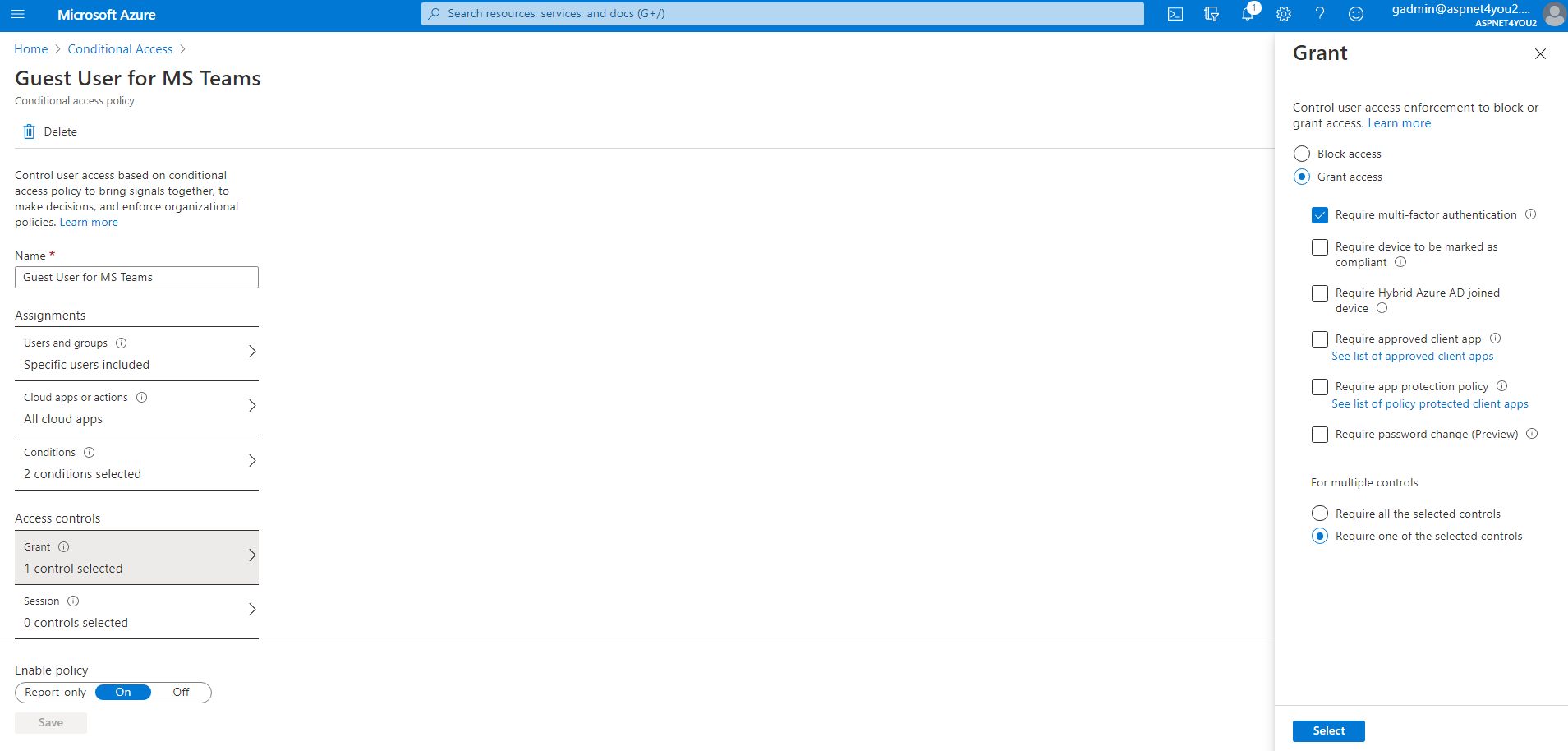Screen dimensions: 1568x751
Task: Uncheck Require multi-factor authentication checkbox
Action: (x=1320, y=215)
